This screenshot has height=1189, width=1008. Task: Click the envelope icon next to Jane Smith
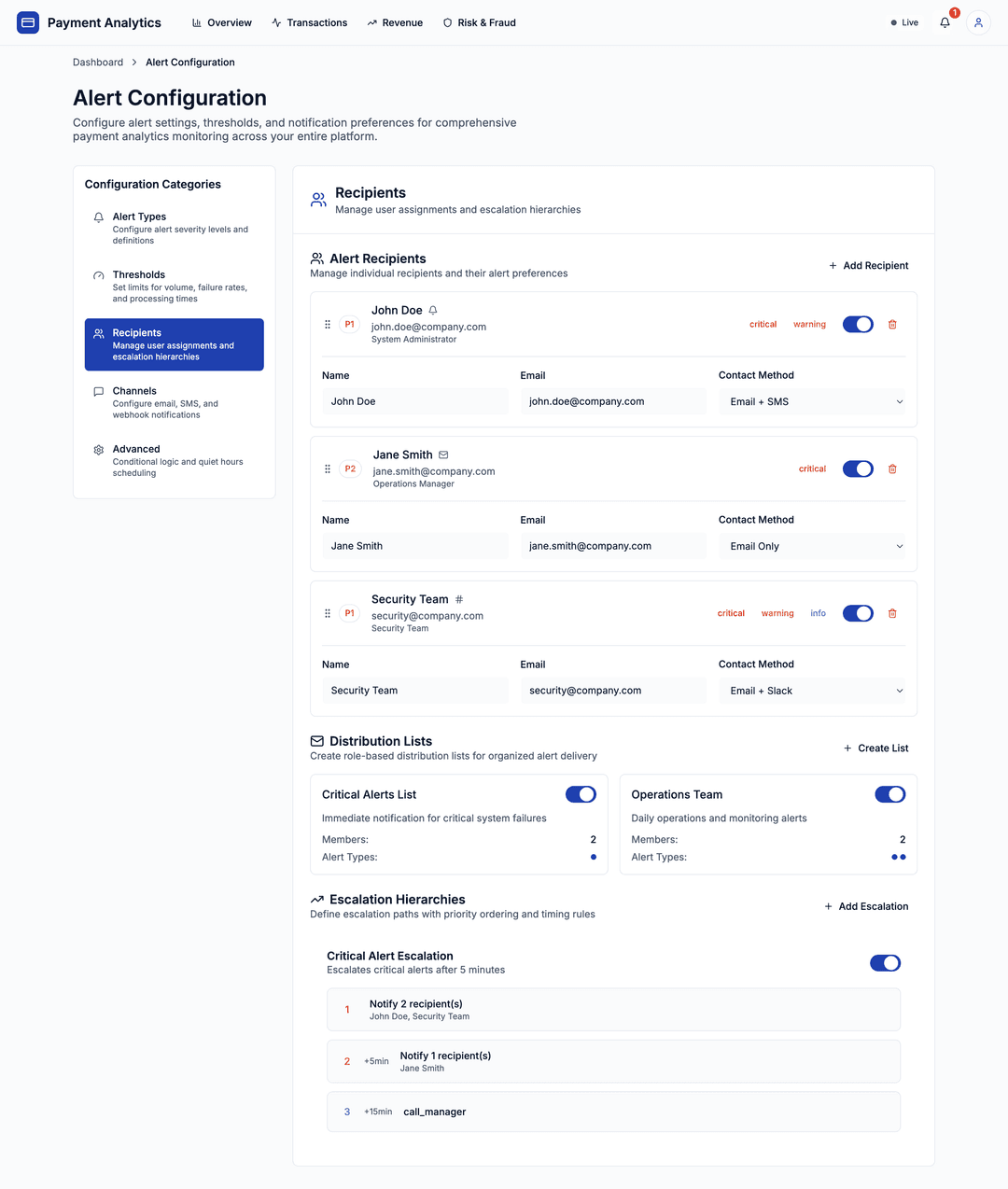442,455
